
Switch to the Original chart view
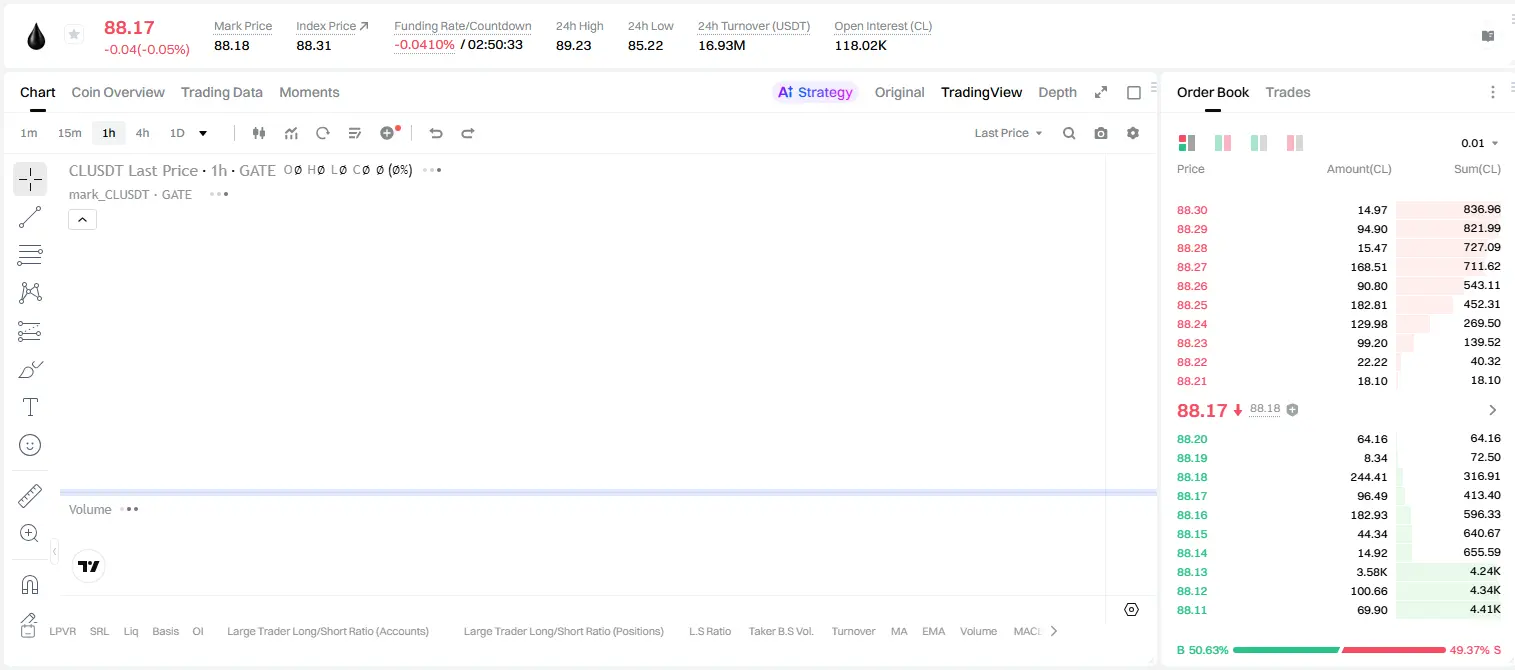click(900, 92)
